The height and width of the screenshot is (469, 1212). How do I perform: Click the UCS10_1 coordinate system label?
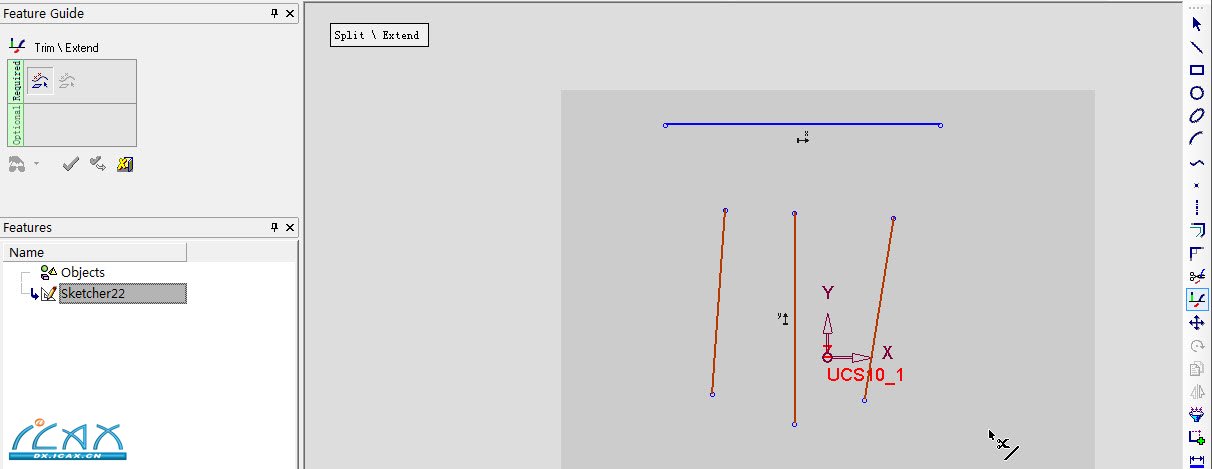point(865,375)
